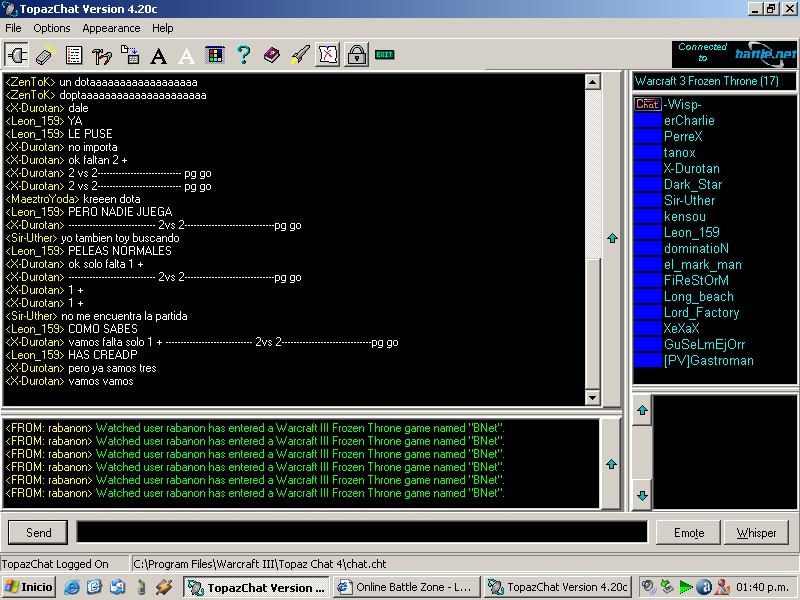Launch Internet Explorer from quick launch
The width and height of the screenshot is (800, 600).
pos(71,587)
